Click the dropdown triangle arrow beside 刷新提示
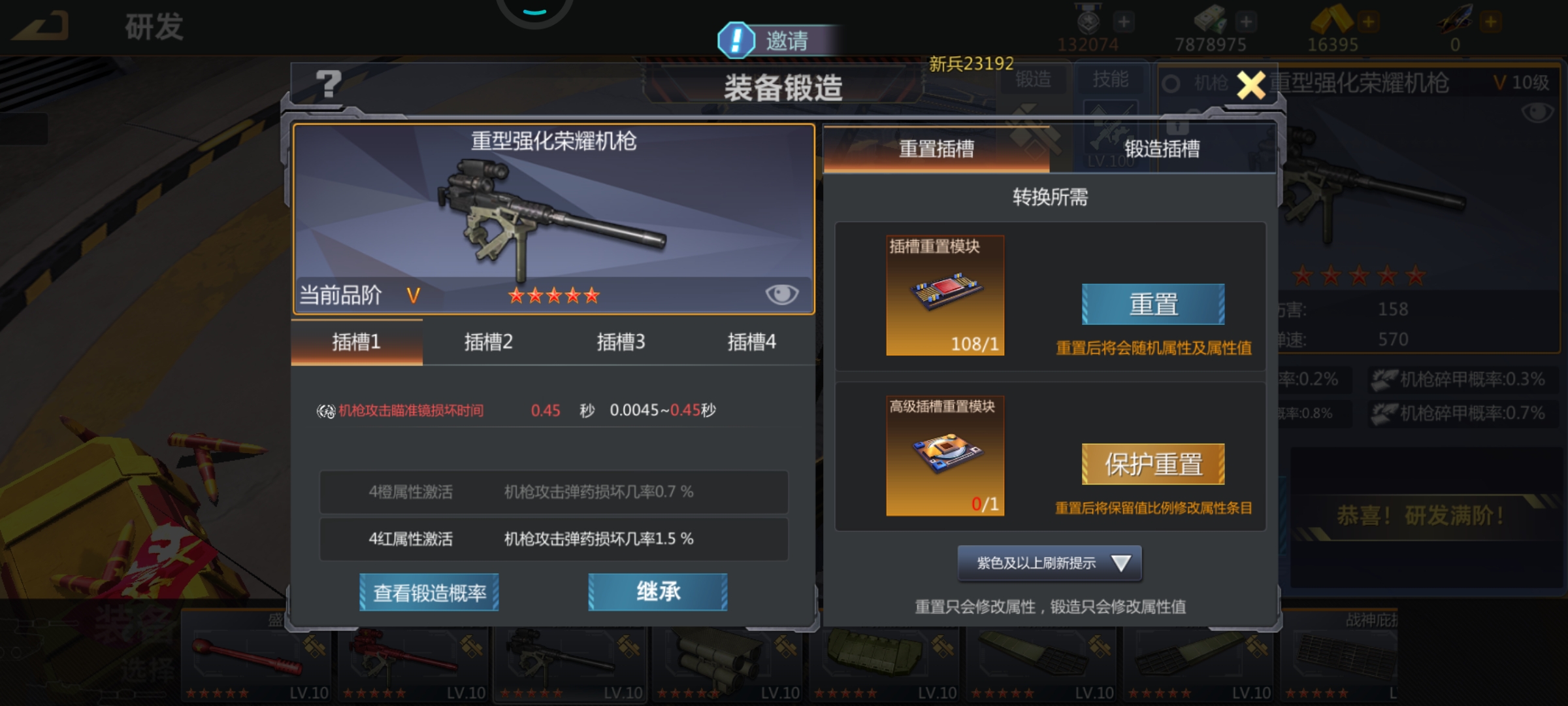Screen dimensions: 1568x706 tap(1121, 563)
